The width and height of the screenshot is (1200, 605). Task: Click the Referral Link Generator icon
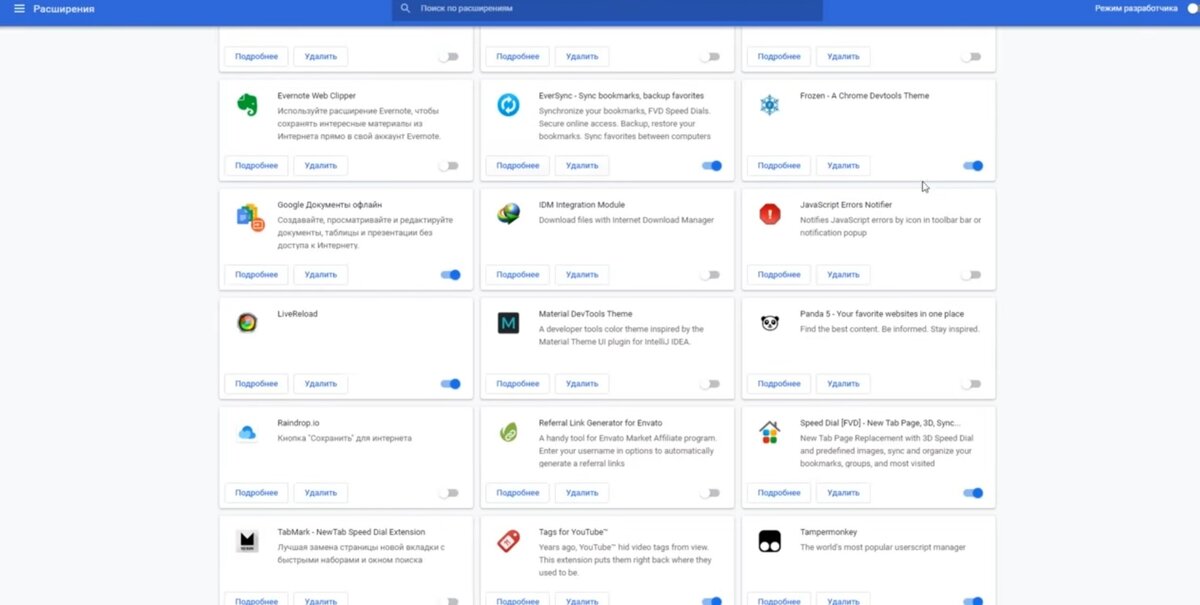[508, 432]
